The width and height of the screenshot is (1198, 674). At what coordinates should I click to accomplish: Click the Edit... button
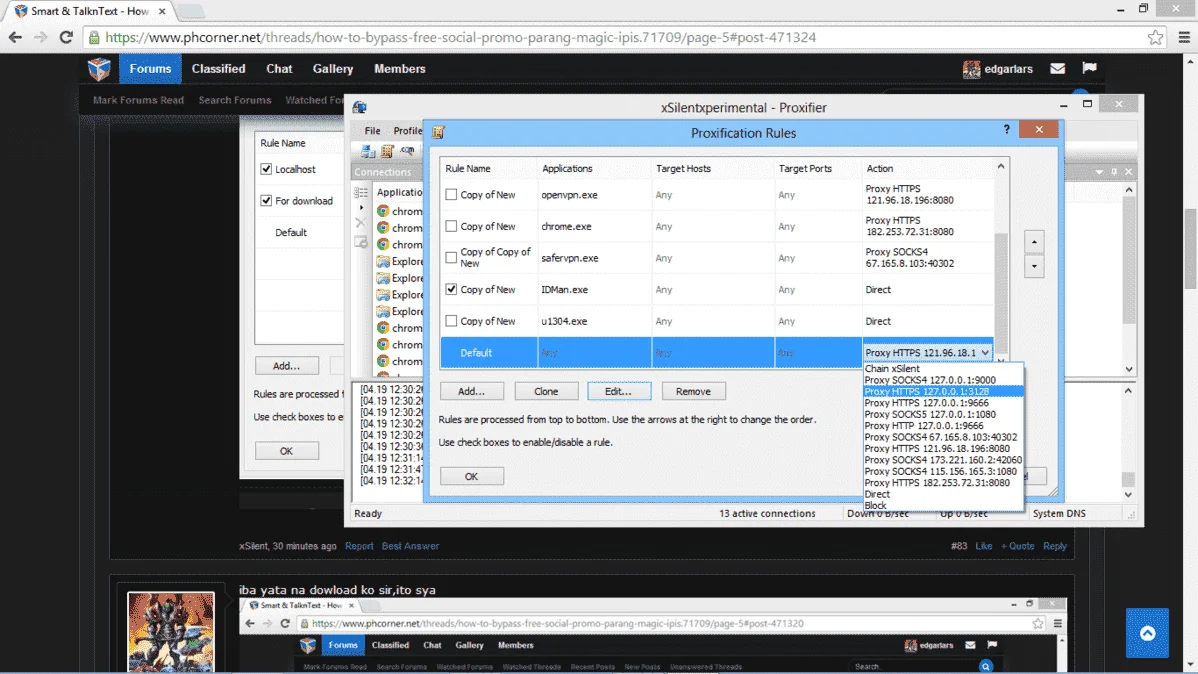tap(619, 391)
